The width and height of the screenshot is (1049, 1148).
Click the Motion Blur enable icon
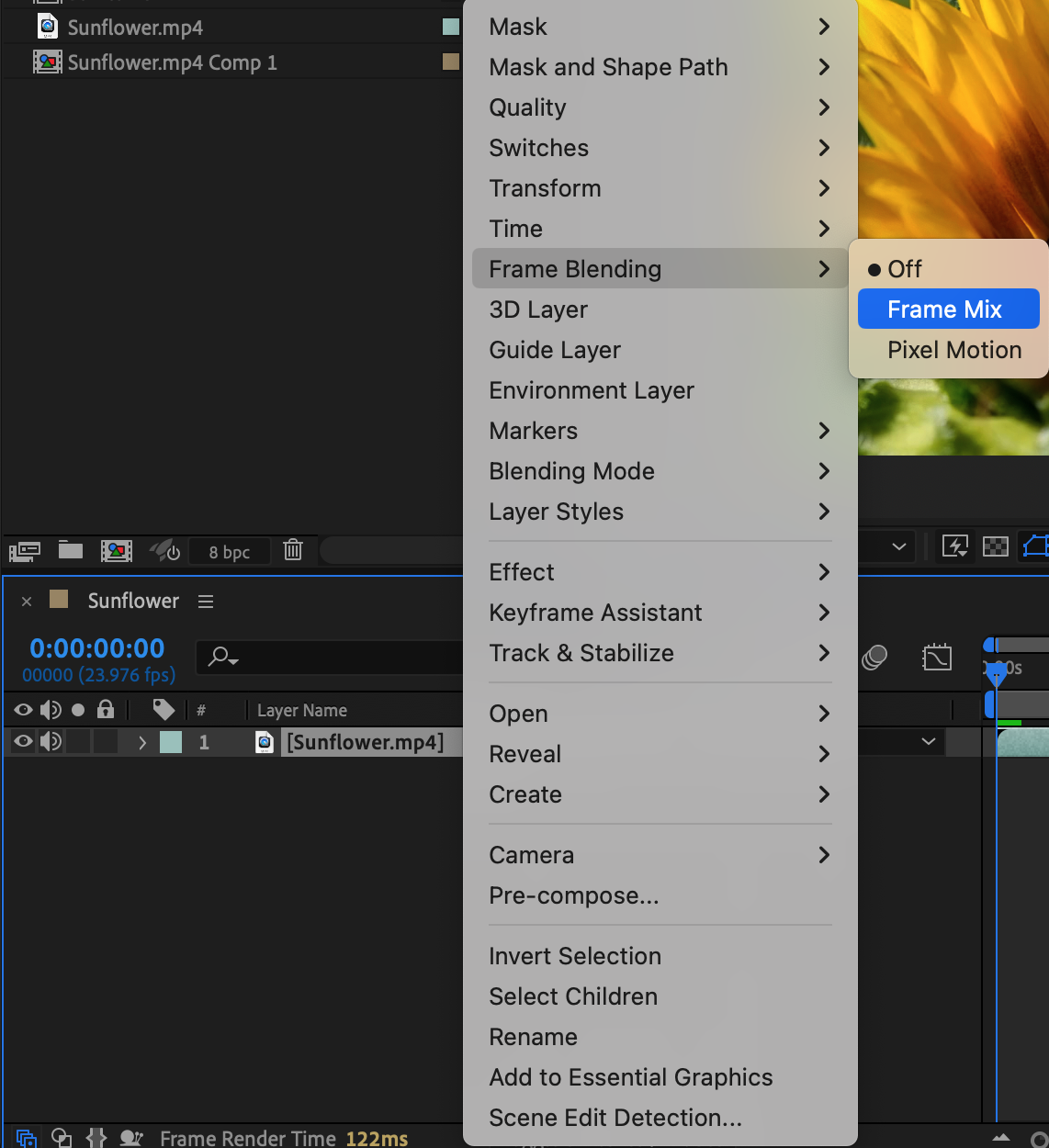(x=874, y=658)
